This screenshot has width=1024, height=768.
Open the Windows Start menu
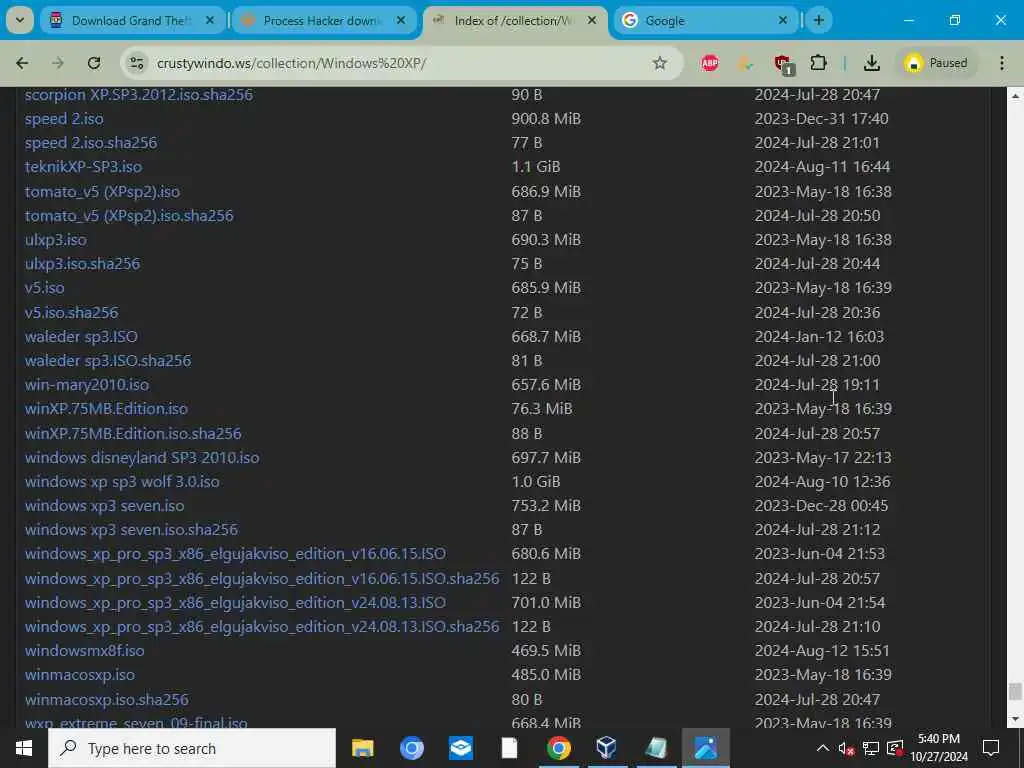24,748
